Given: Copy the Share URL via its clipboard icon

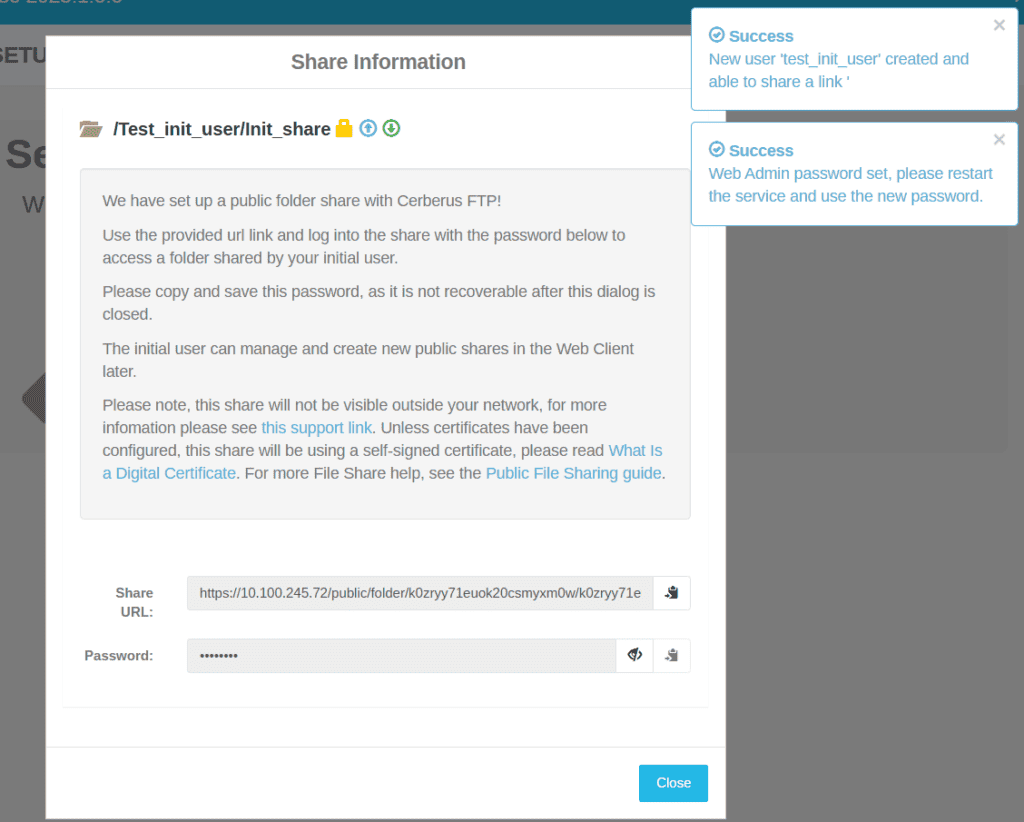Looking at the screenshot, I should click(671, 592).
